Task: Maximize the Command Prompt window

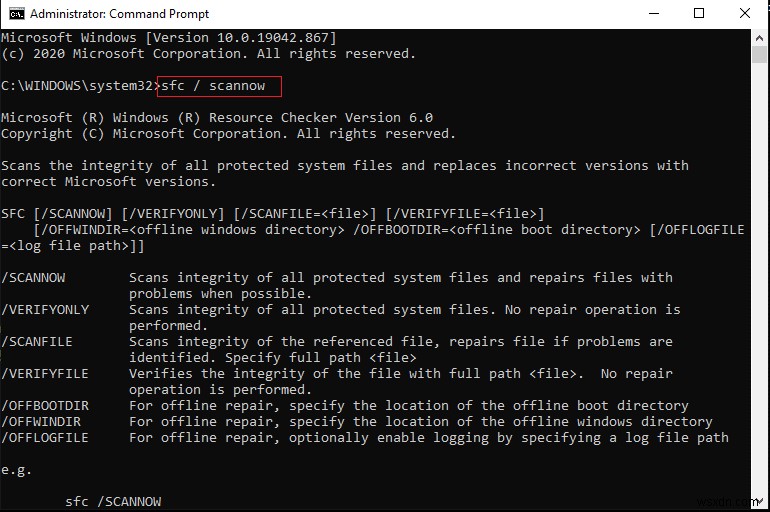Action: click(x=699, y=14)
